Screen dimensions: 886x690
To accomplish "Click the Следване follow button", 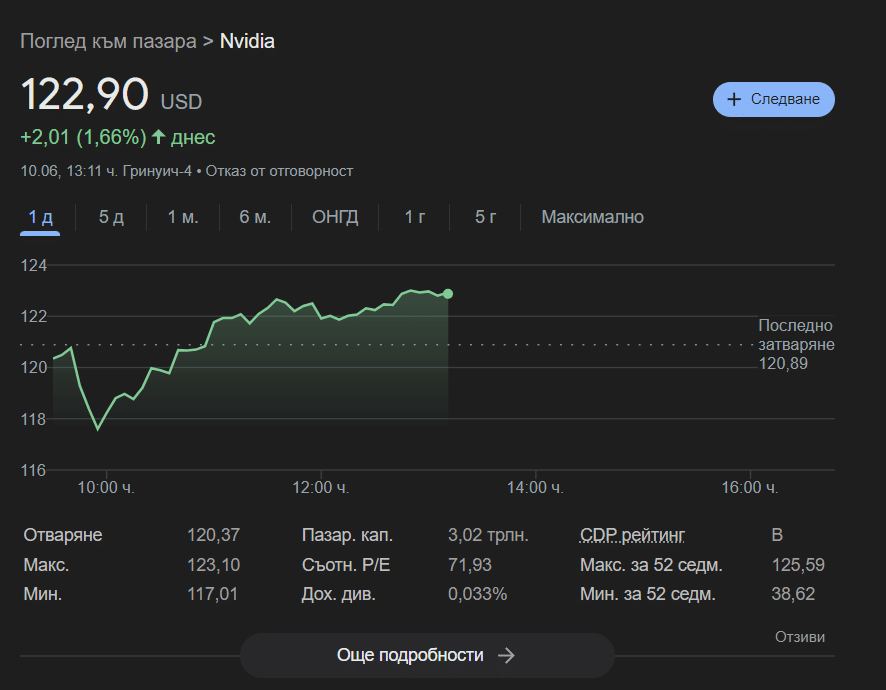I will 774,99.
